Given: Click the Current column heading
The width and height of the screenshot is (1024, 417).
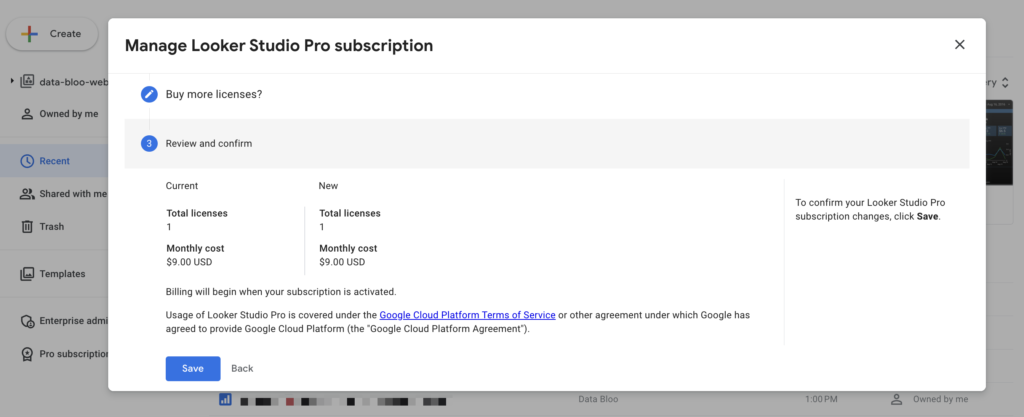Looking at the screenshot, I should coord(182,185).
